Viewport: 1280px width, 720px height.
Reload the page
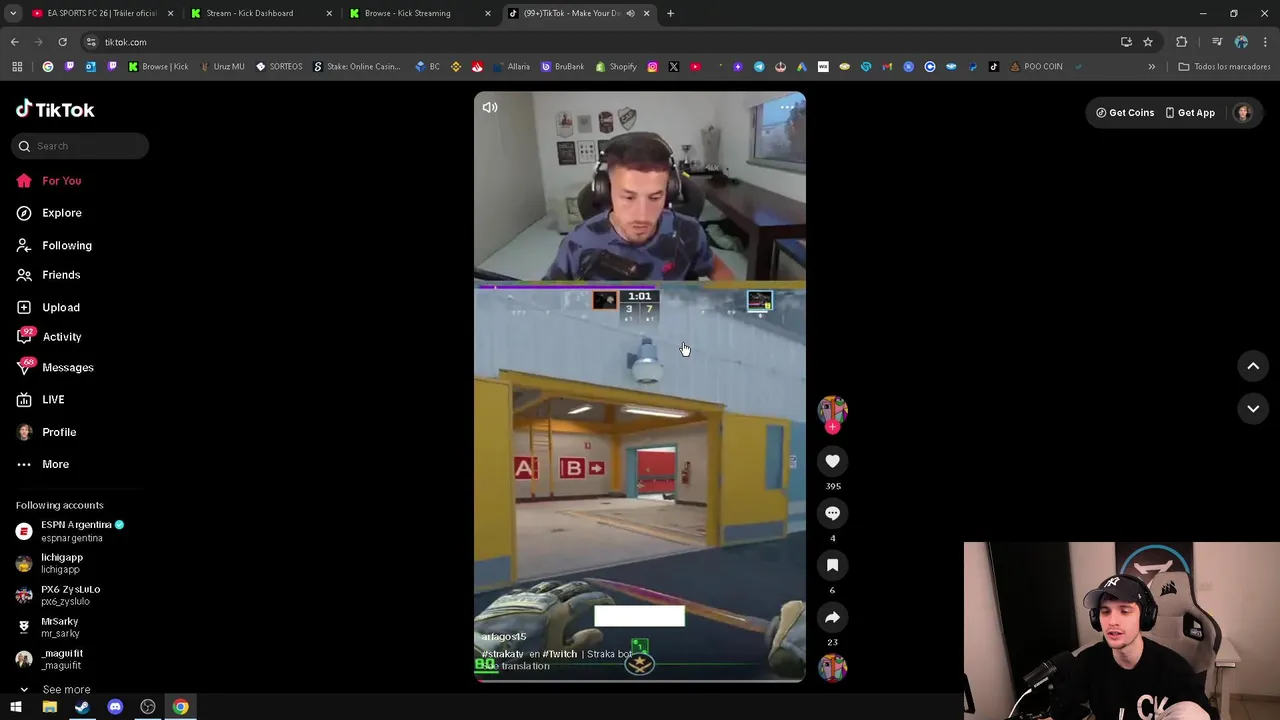point(62,42)
